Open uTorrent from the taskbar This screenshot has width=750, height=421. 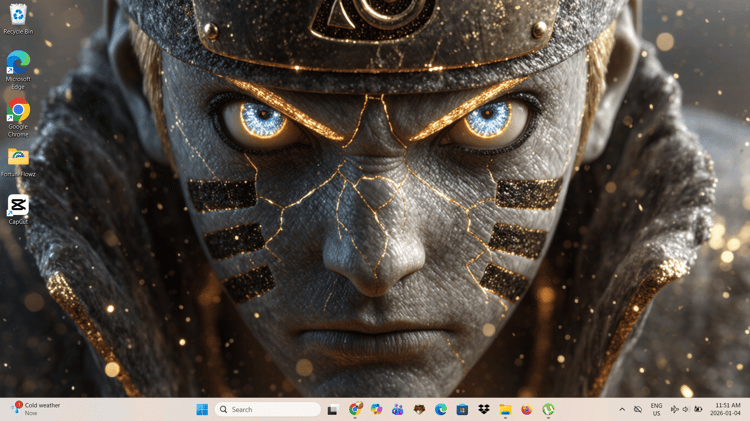[x=548, y=410]
